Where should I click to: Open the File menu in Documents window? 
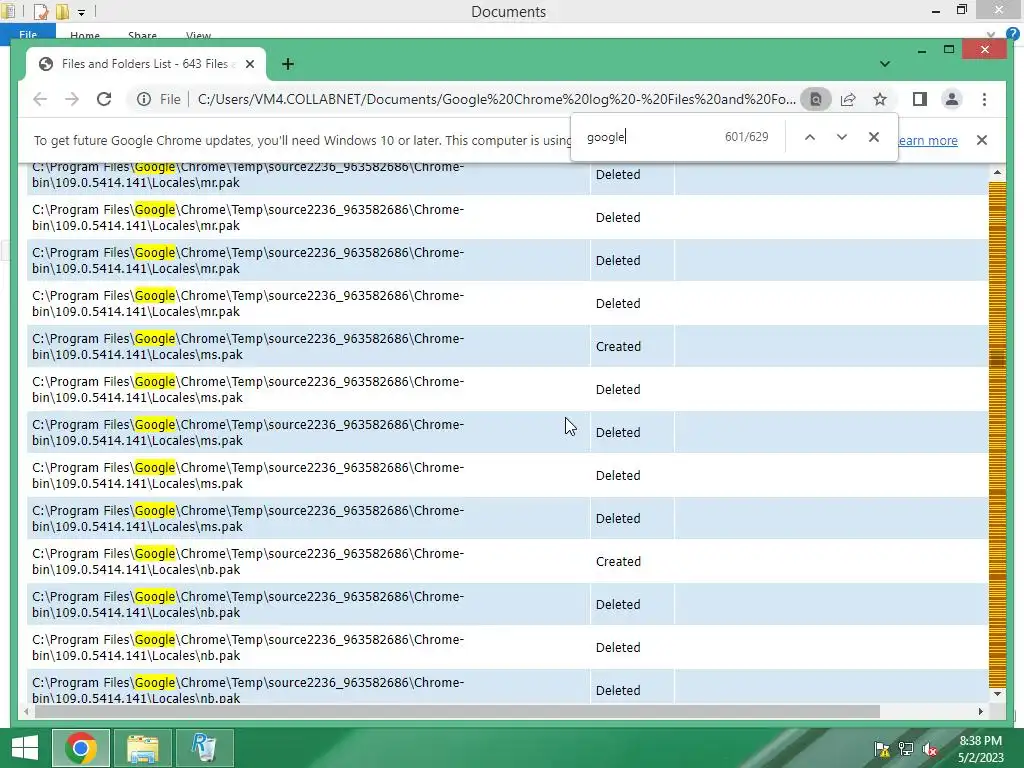coord(28,34)
